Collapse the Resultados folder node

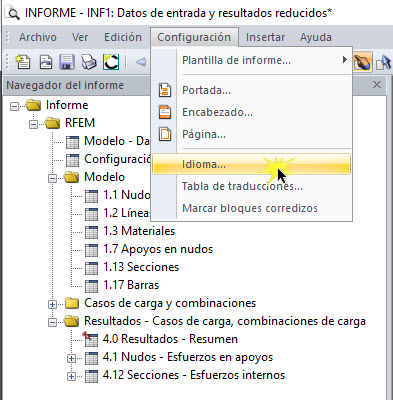(x=52, y=322)
